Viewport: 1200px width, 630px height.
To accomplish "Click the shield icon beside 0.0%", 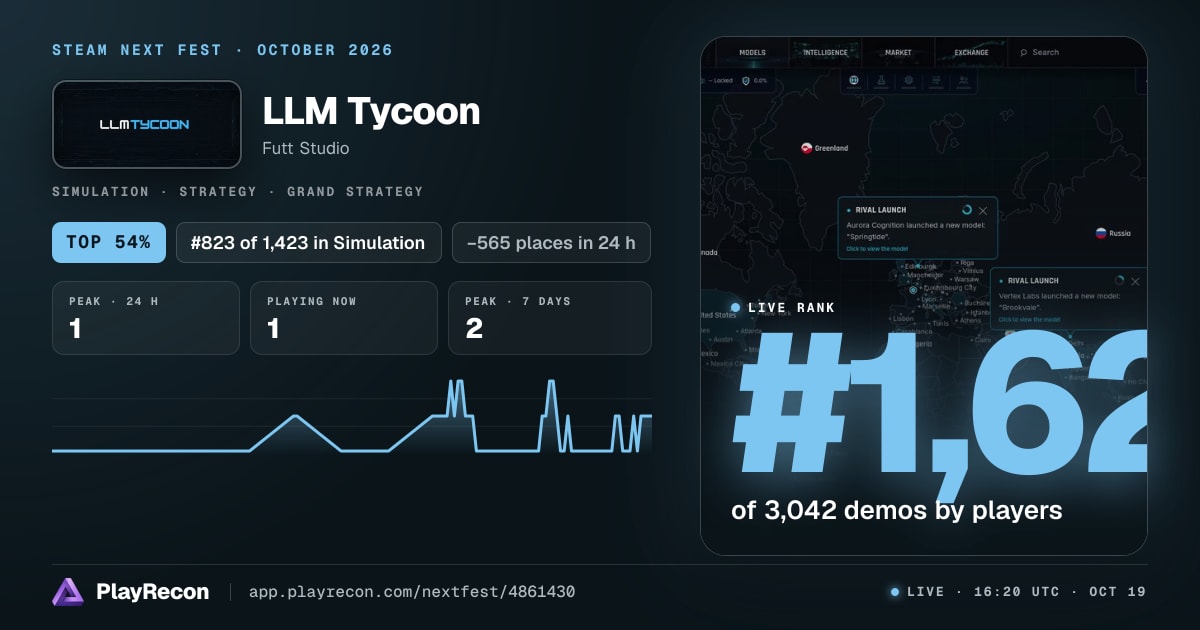I will click(746, 81).
